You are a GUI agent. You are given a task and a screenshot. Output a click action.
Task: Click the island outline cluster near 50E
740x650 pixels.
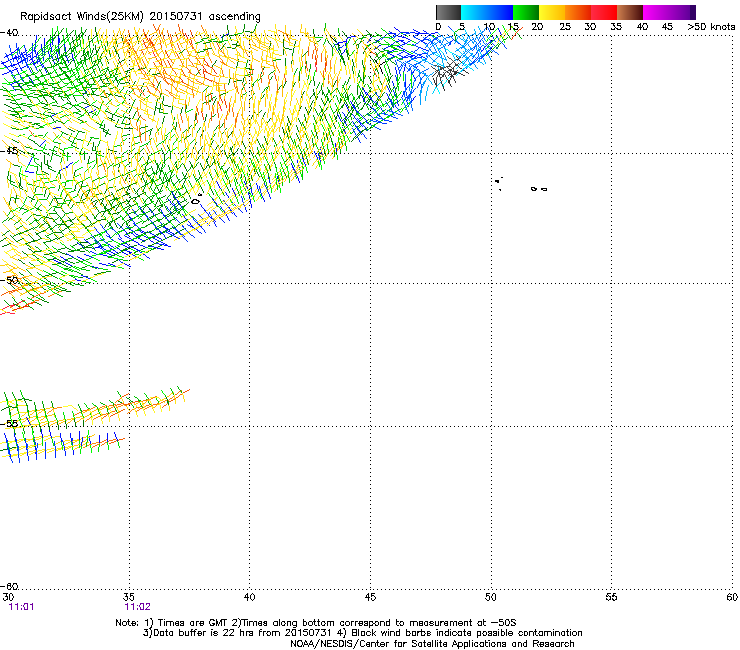point(499,184)
